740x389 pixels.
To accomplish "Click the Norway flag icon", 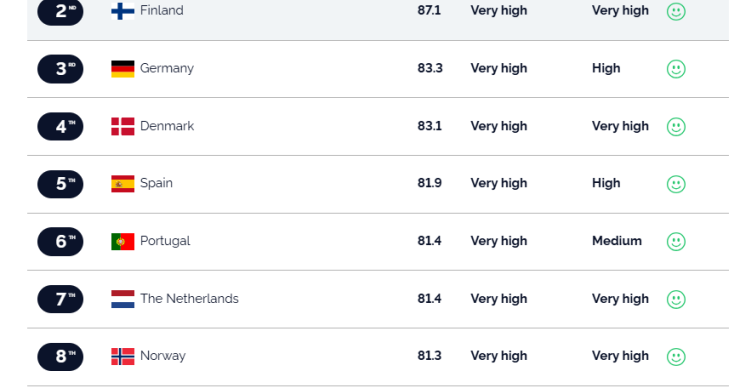I will click(x=123, y=357).
